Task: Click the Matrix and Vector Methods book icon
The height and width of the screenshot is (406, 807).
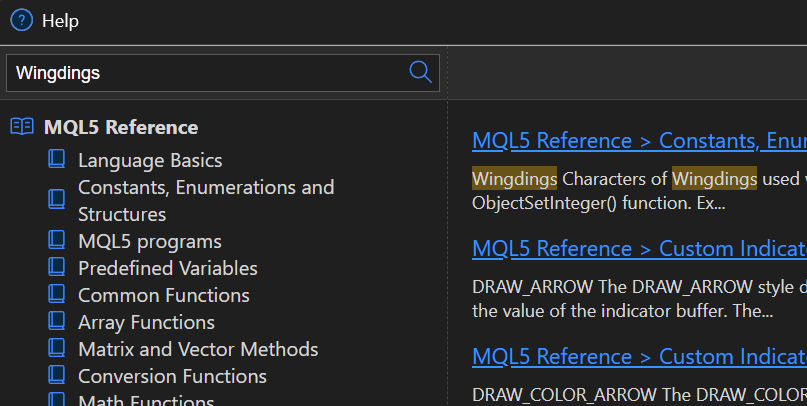Action: [57, 349]
